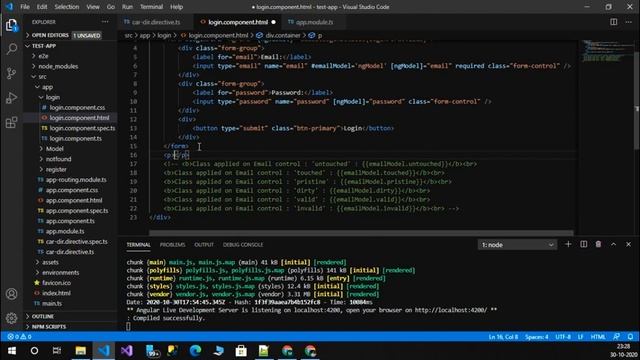Open index.html in explorer
Screen dimensions: 640x360
pos(56,293)
